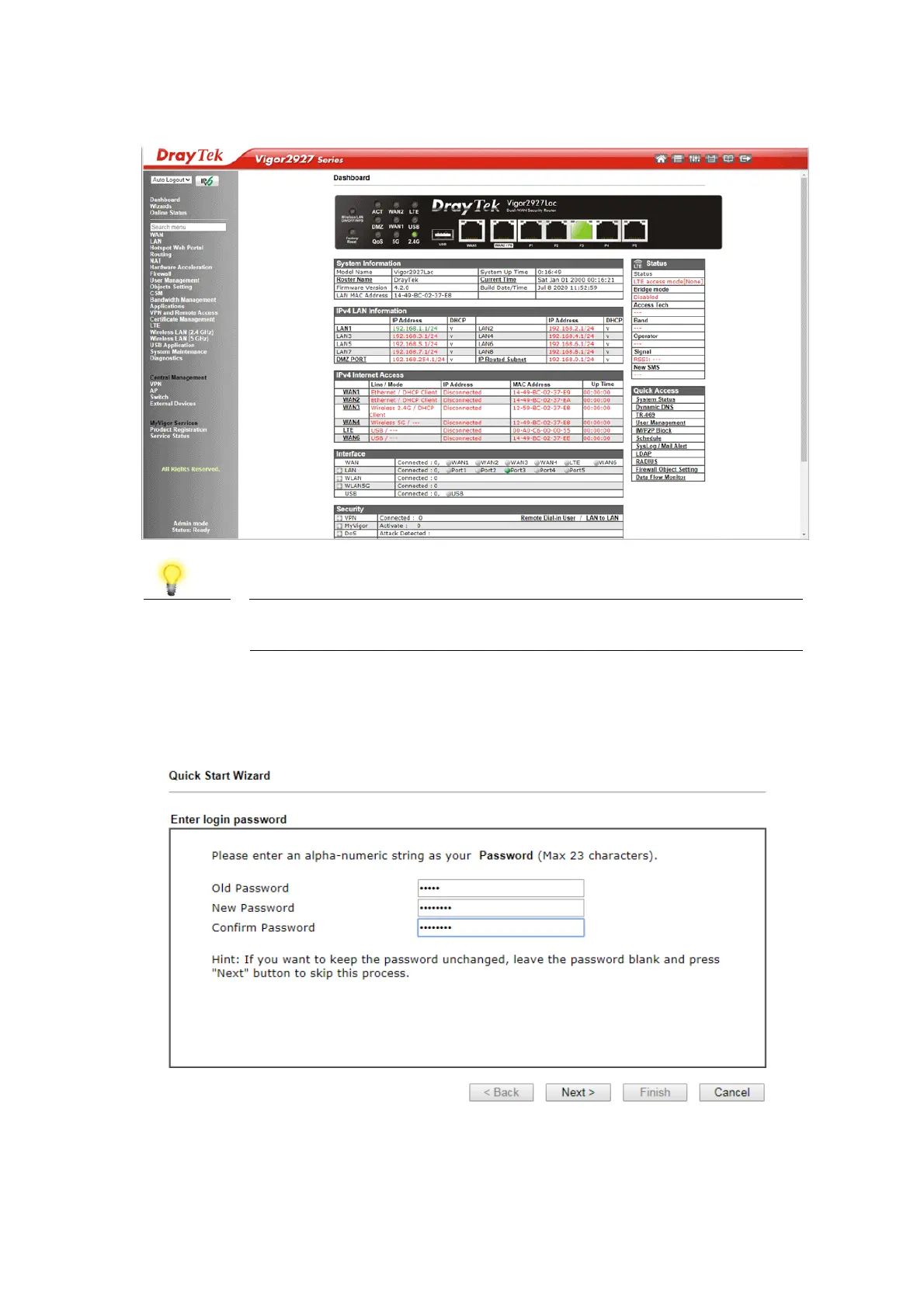Open SysLog / Mail Alert link
This screenshot has height=1308, width=924.
tap(662, 446)
